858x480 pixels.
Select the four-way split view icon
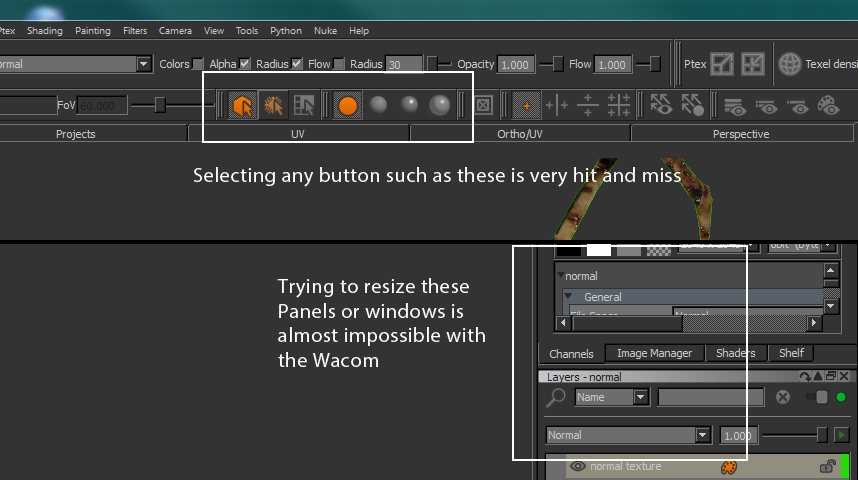pos(618,105)
